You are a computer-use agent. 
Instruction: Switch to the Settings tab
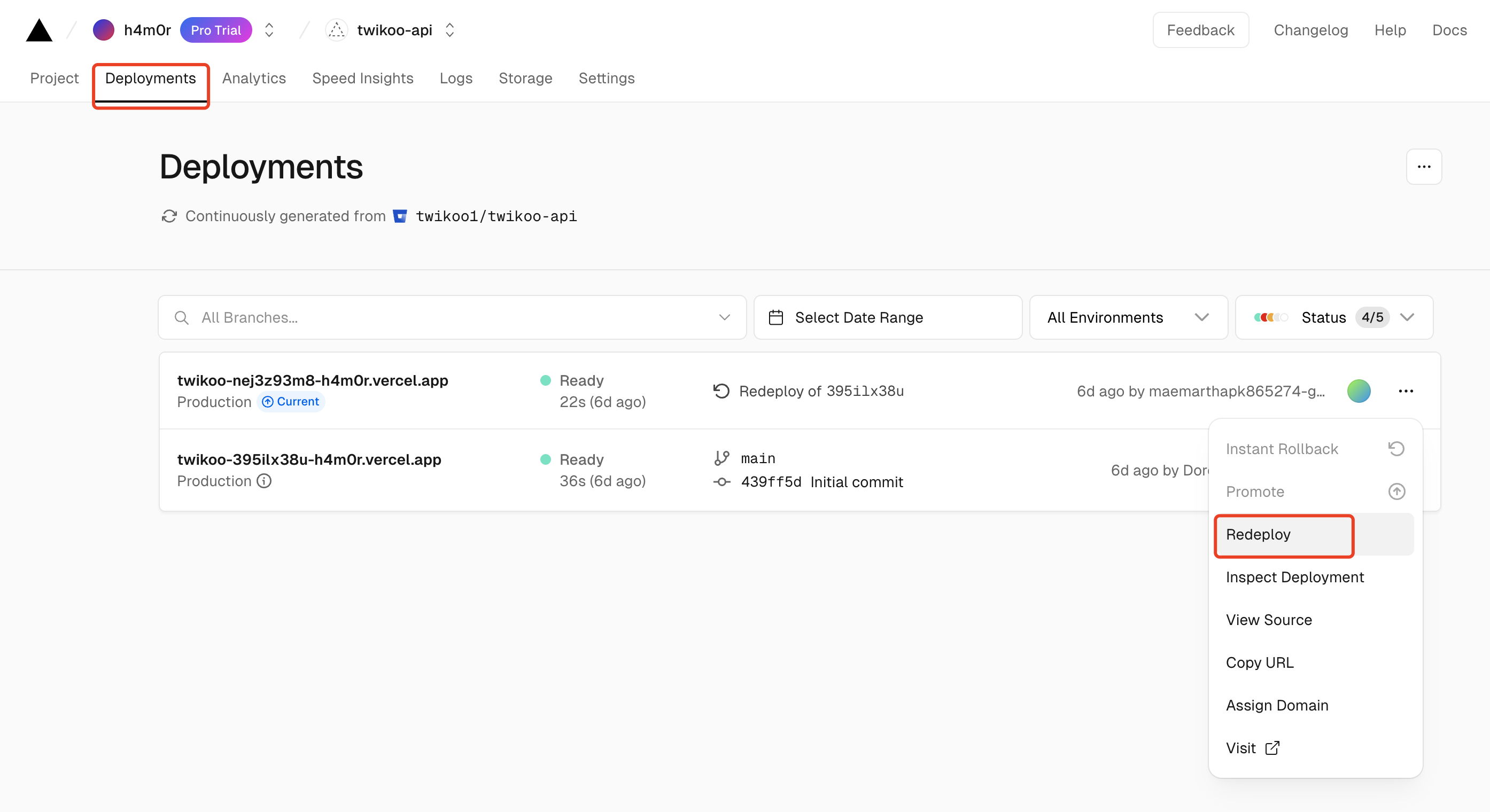tap(606, 78)
